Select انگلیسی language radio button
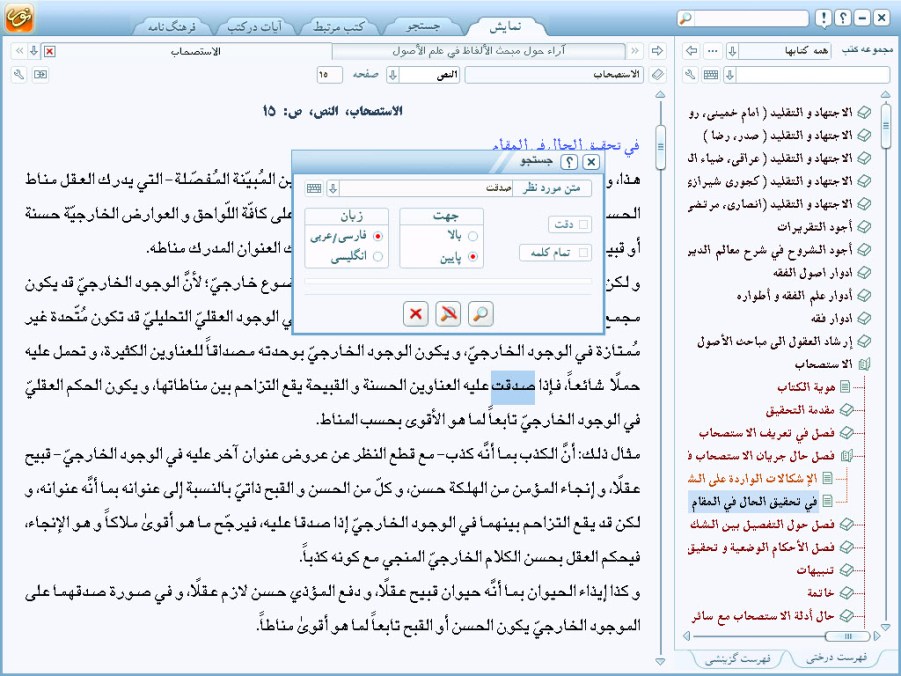The height and width of the screenshot is (676, 901). tap(378, 257)
